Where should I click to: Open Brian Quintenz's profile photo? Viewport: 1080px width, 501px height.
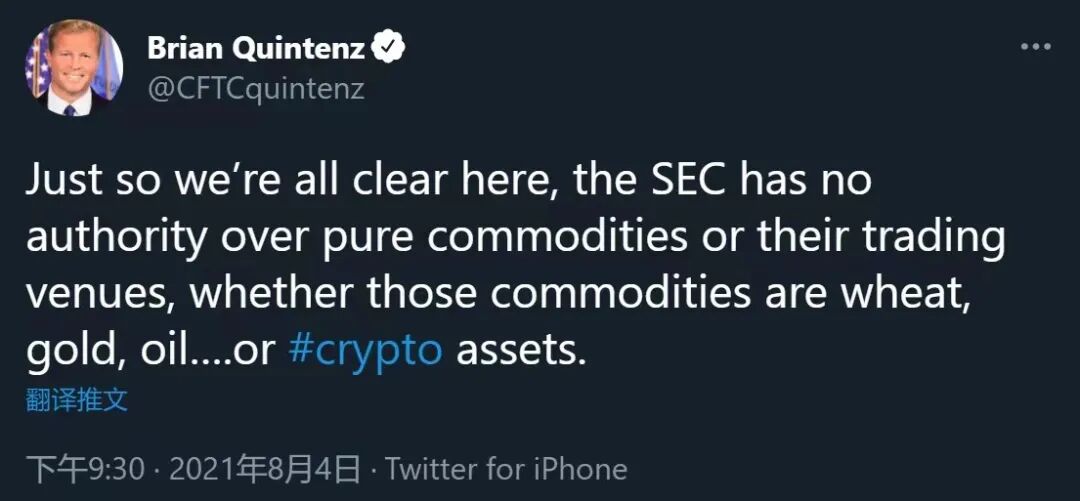(x=73, y=67)
